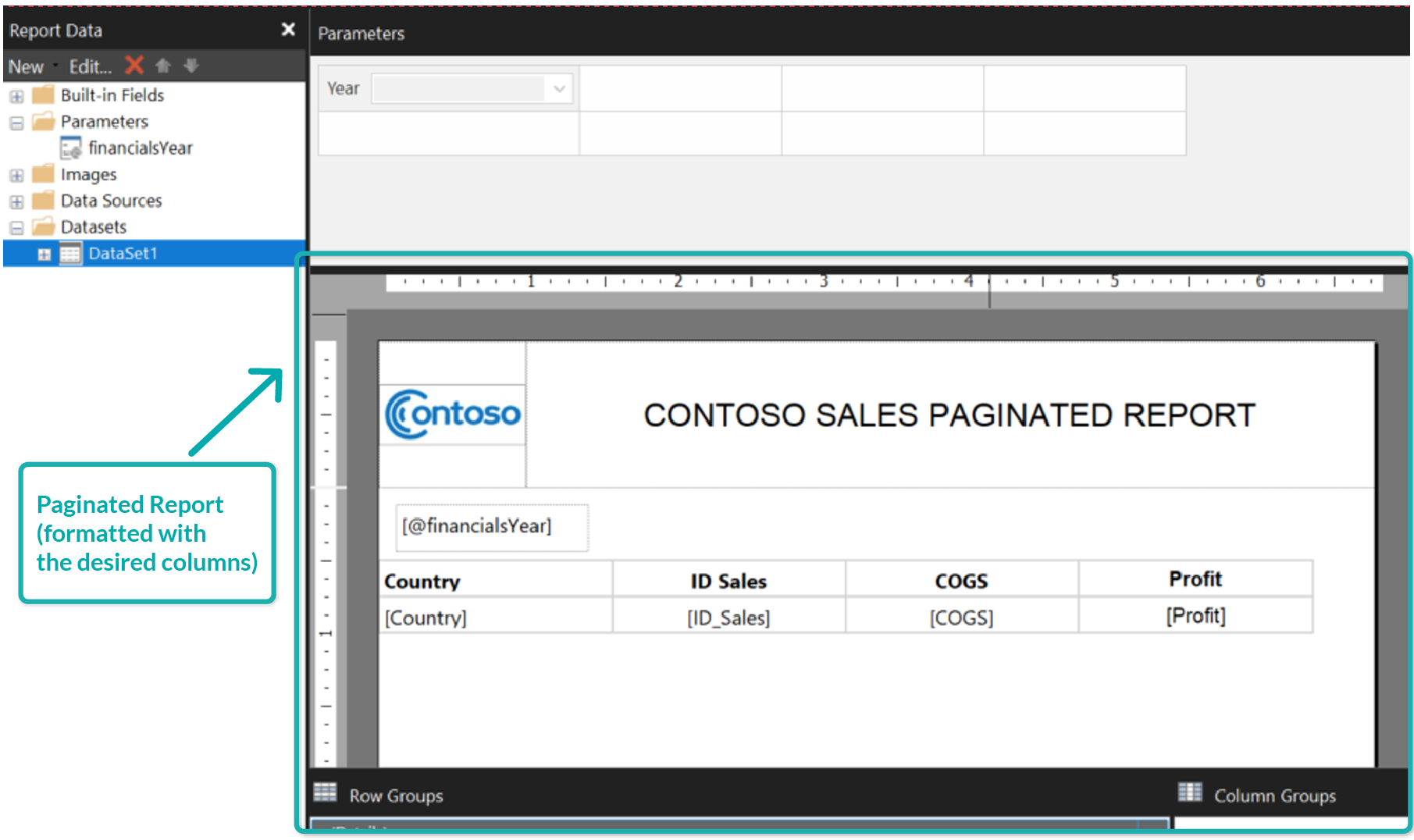Select the ID Sales header cell

[728, 580]
